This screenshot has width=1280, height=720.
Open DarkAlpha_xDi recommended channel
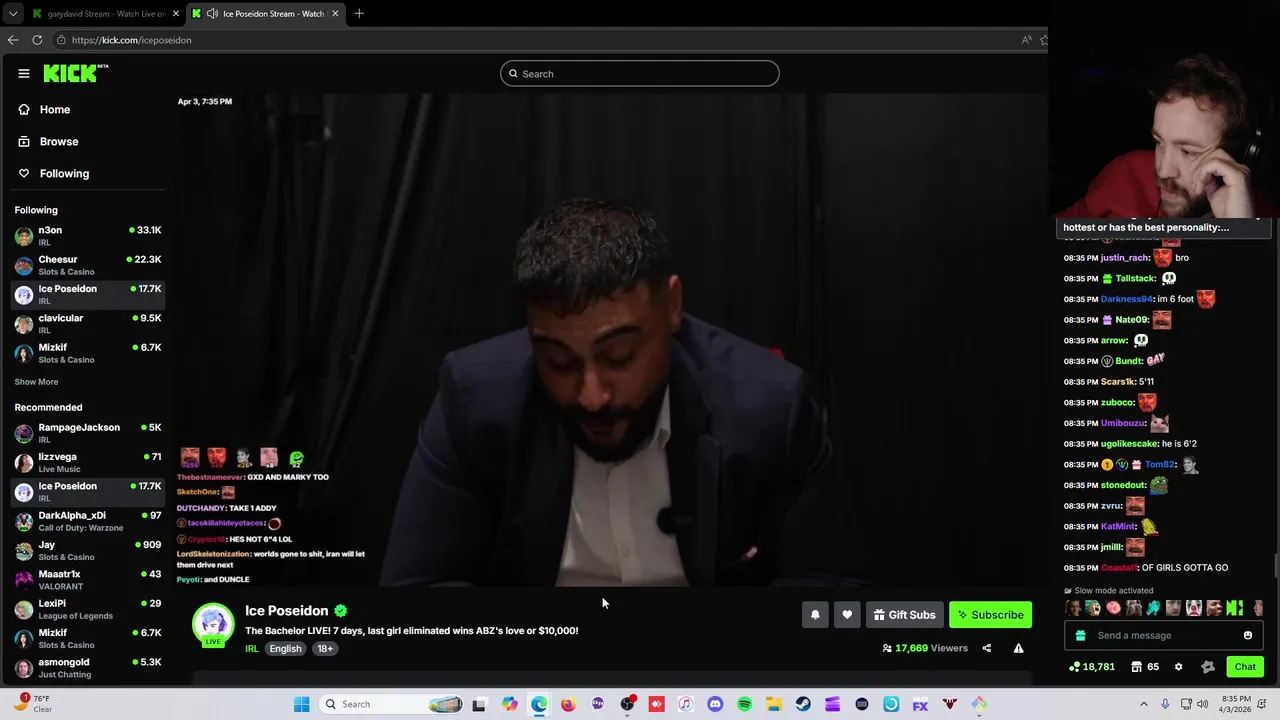coord(88,521)
